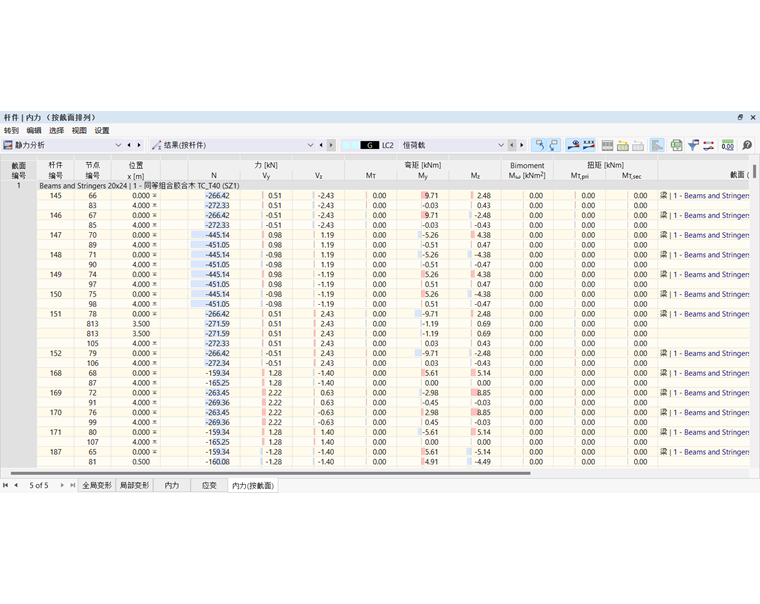Switch to the 局部变形 tab
This screenshot has height=604, width=760.
pyautogui.click(x=134, y=485)
